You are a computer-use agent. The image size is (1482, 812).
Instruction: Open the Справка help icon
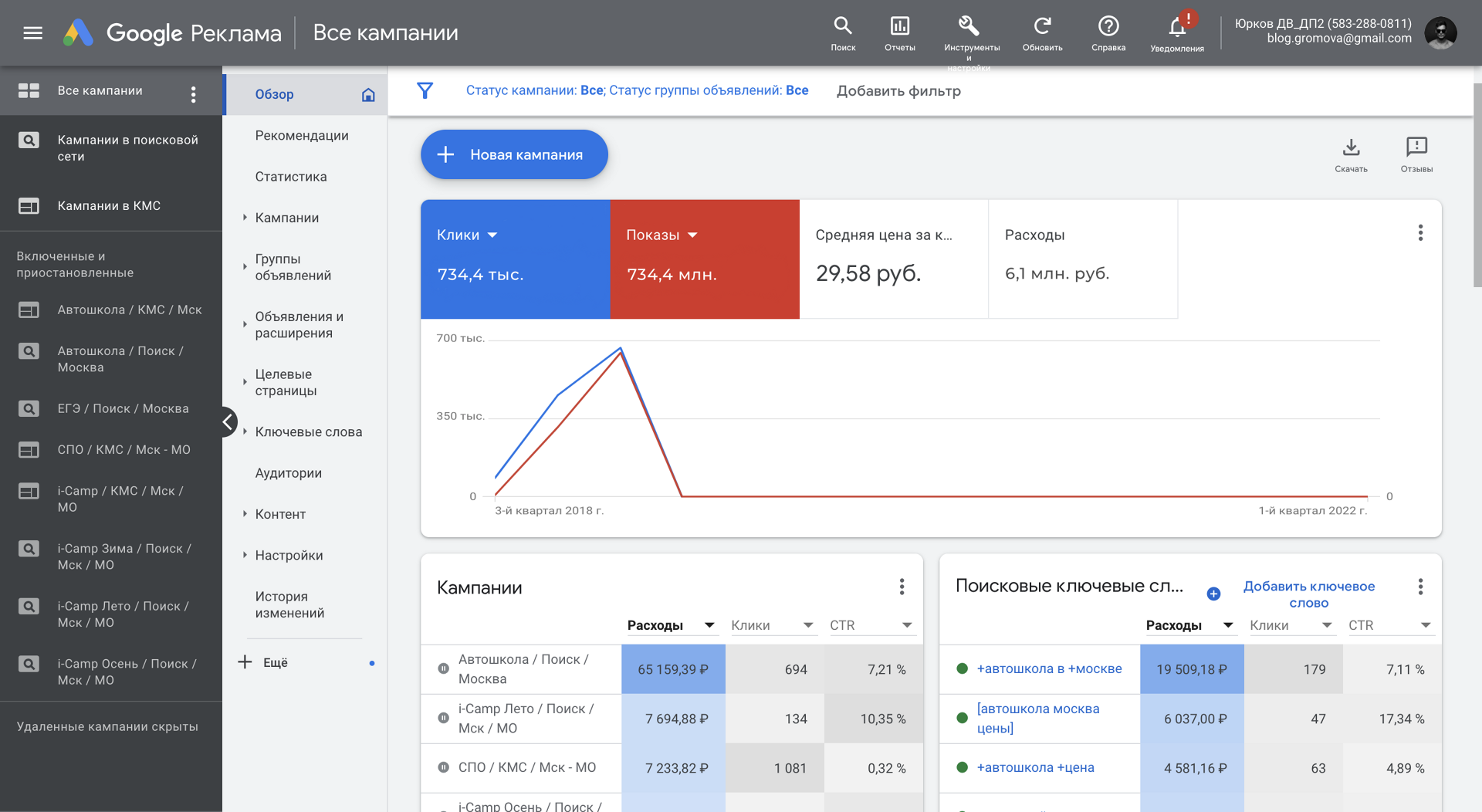point(1108,26)
